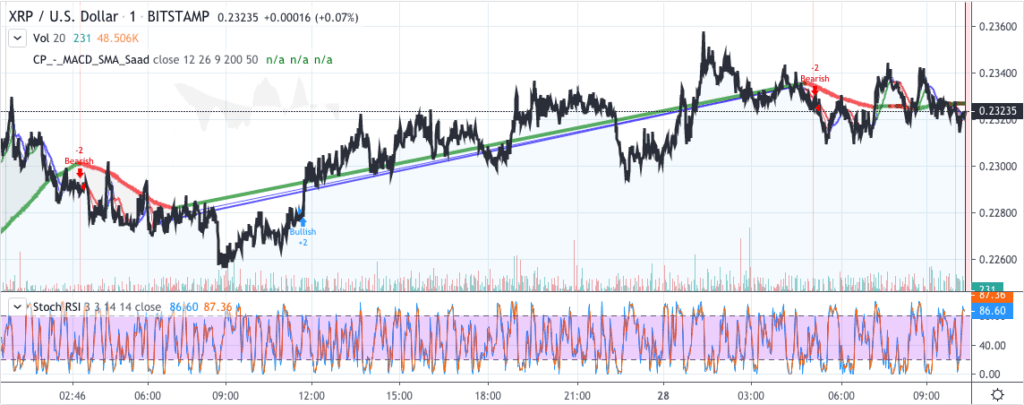Open chart settings gear icon
1024x405 pixels.
tap(997, 395)
